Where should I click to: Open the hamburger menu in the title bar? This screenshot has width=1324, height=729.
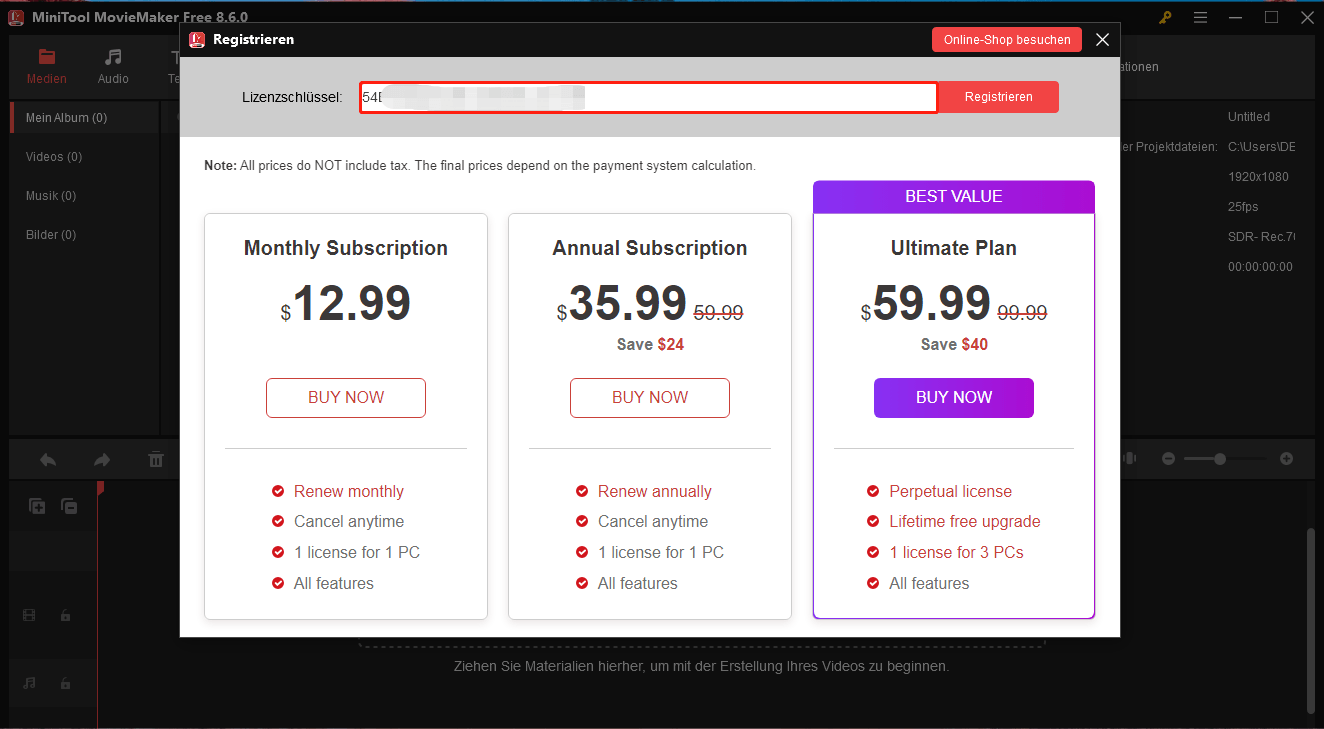point(1201,17)
